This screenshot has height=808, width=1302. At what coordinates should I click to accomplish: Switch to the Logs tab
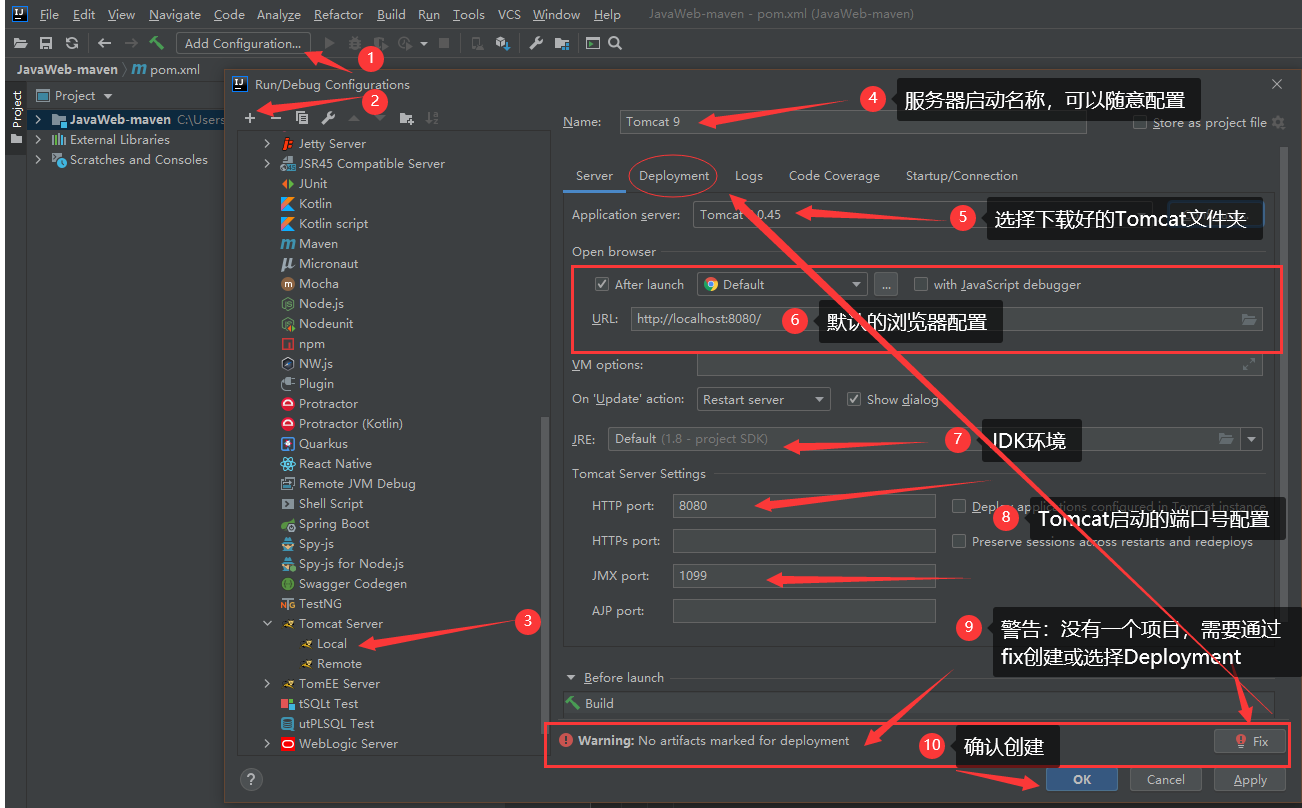pos(749,176)
